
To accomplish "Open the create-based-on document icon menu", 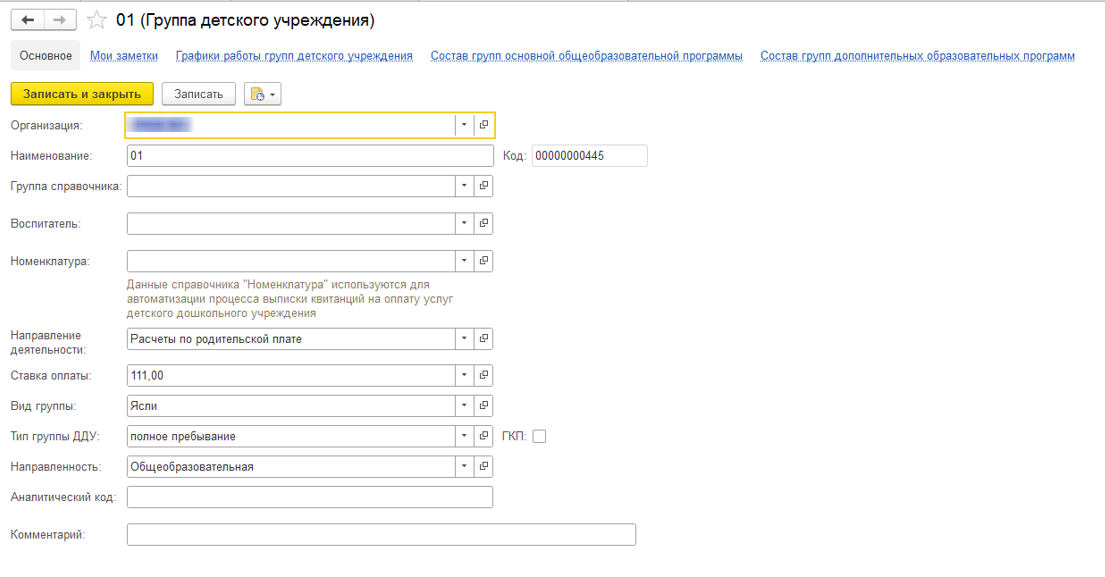I will pos(262,94).
